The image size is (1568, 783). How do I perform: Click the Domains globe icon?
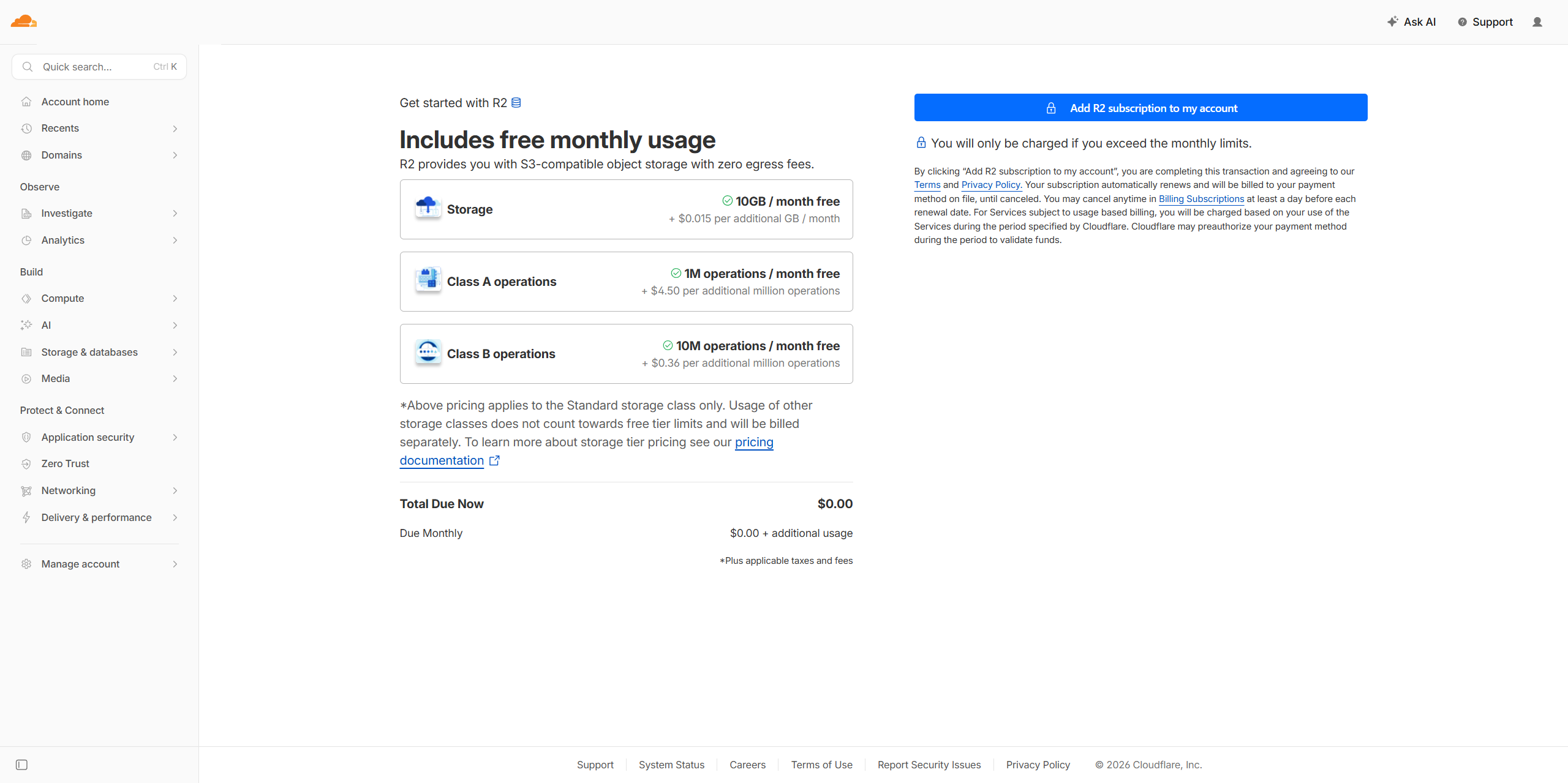click(x=26, y=155)
